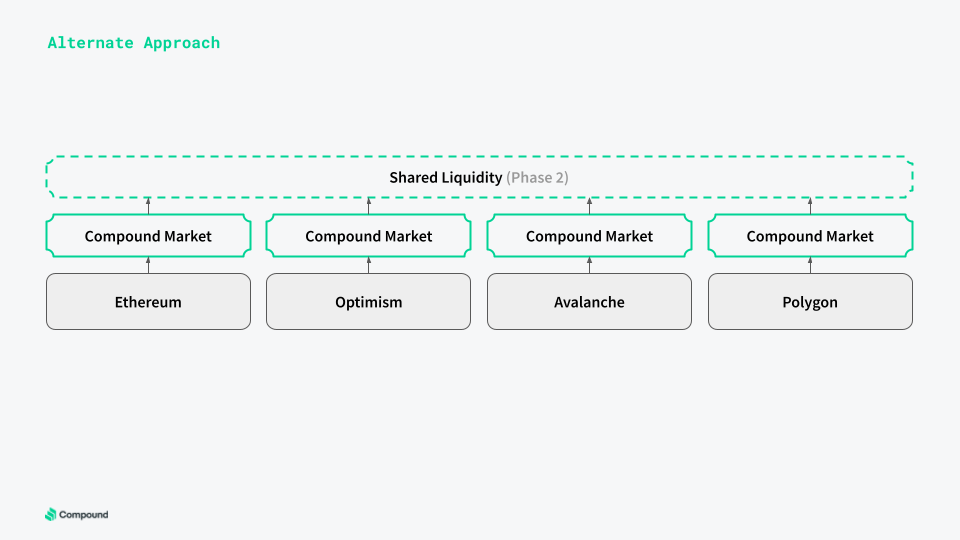The image size is (960, 540).
Task: Click the Polygon chain box
Action: pos(810,301)
